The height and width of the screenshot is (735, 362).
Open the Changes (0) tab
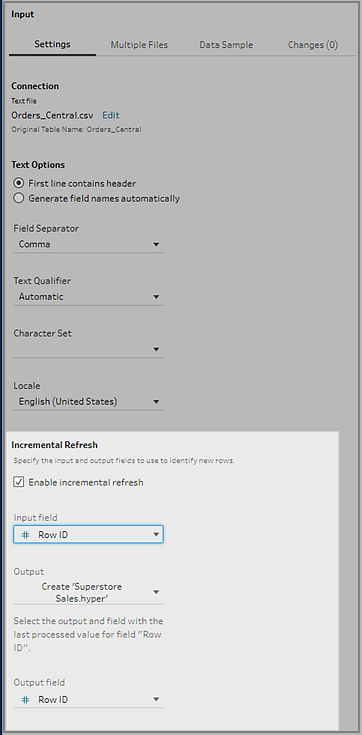tap(313, 45)
